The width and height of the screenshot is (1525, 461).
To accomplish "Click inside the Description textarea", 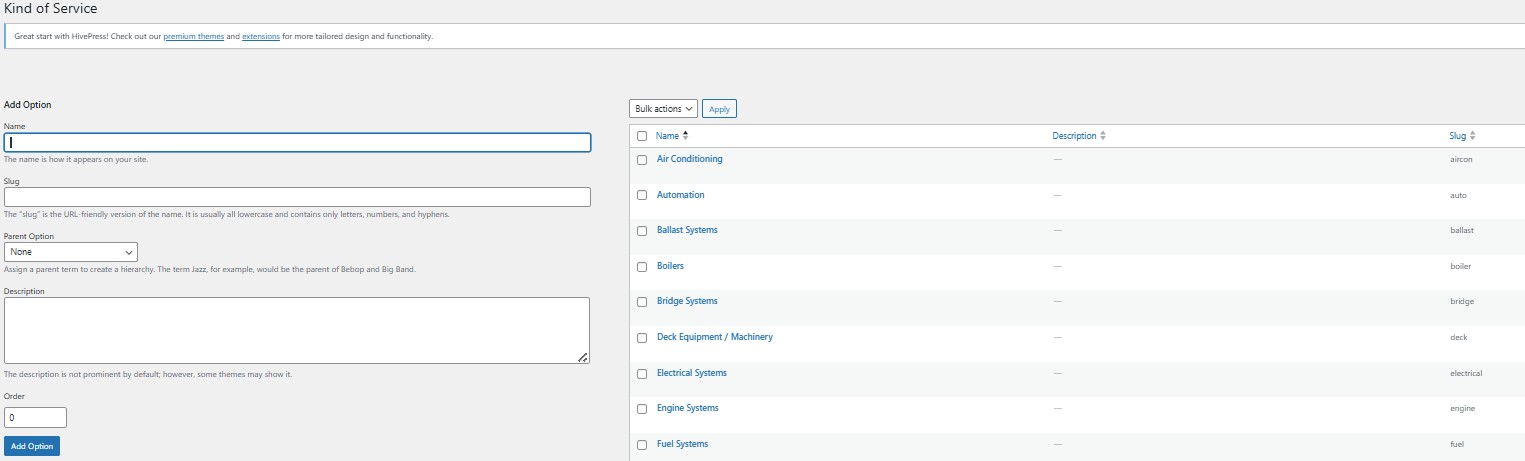I will tap(297, 330).
